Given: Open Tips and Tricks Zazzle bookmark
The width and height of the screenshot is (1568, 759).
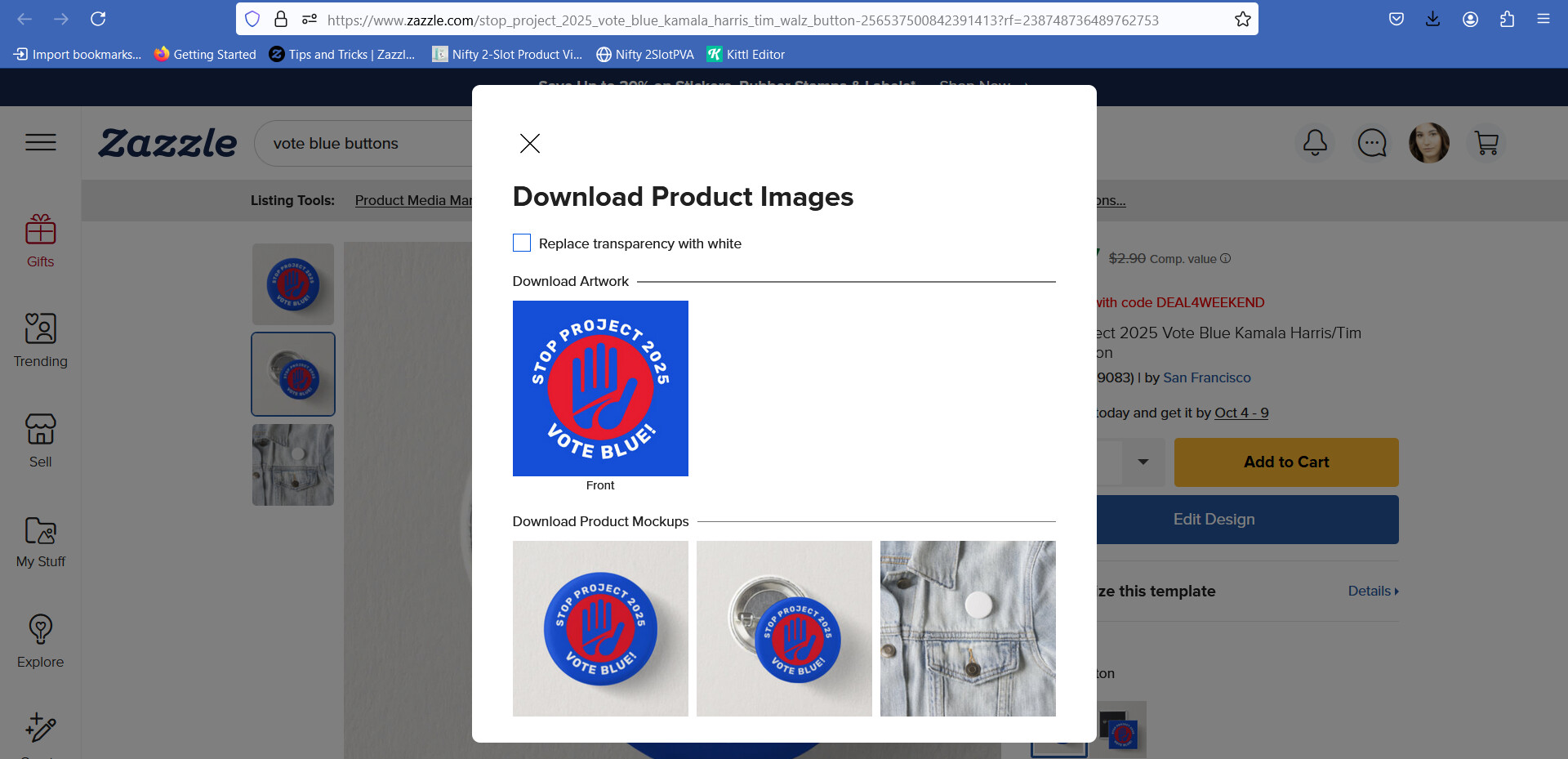Looking at the screenshot, I should (x=342, y=55).
